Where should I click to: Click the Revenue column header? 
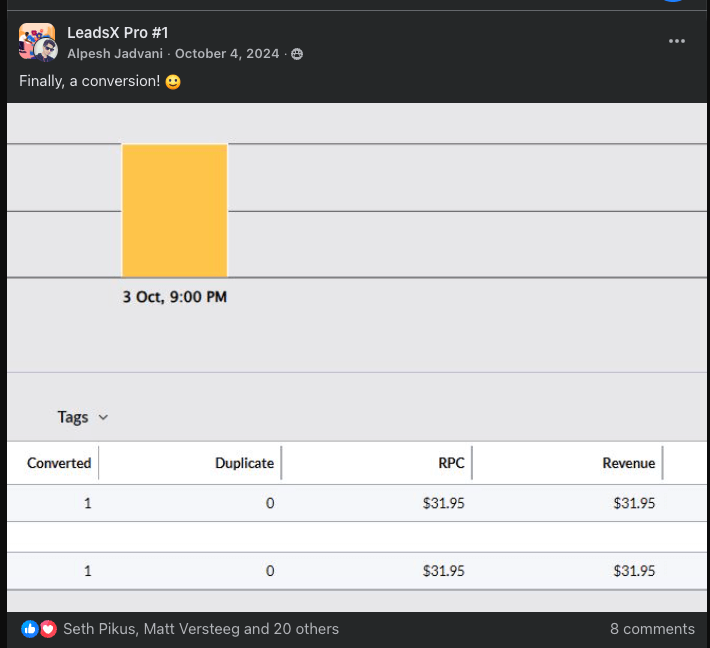[x=628, y=463]
